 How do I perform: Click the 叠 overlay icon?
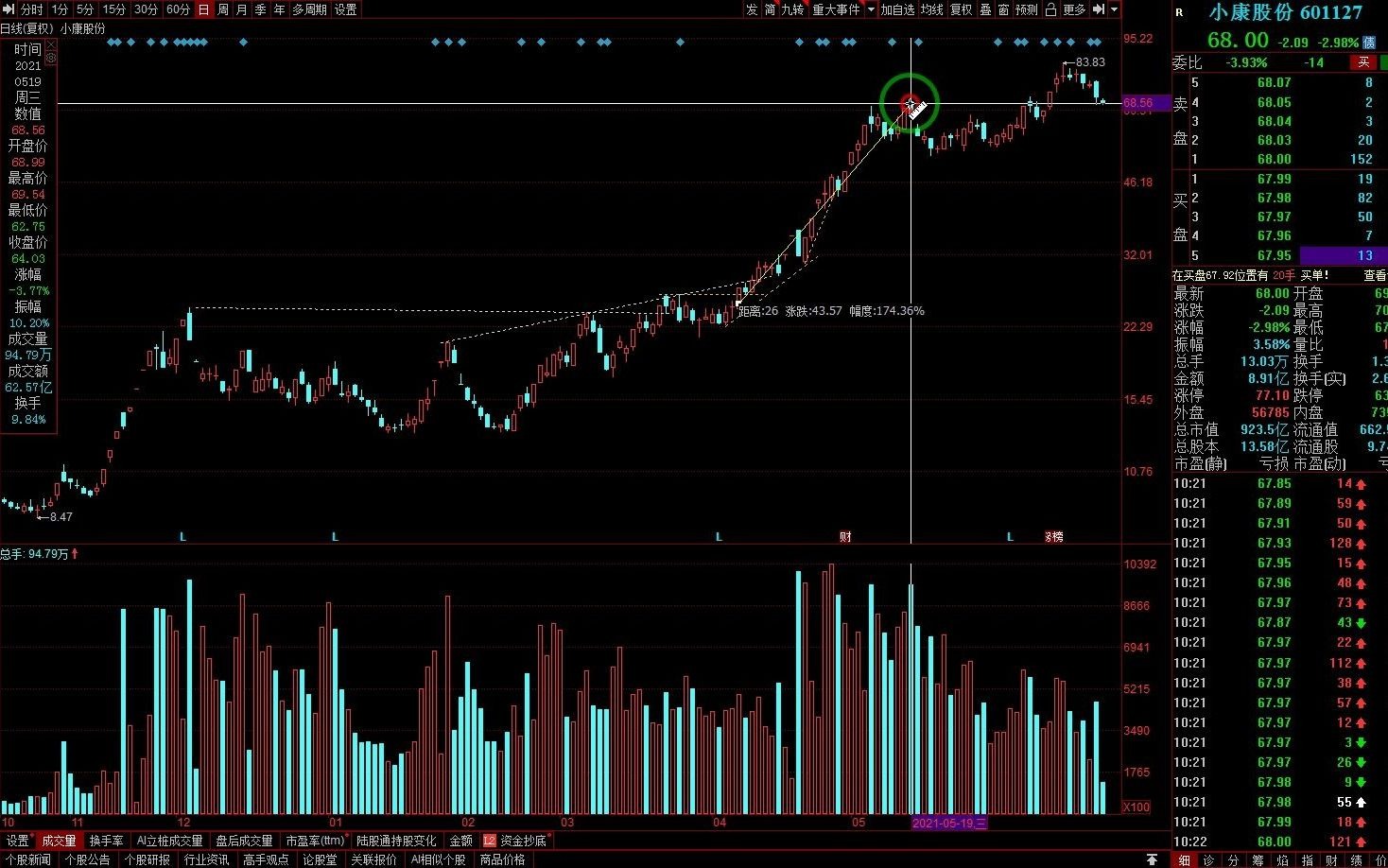(x=985, y=9)
